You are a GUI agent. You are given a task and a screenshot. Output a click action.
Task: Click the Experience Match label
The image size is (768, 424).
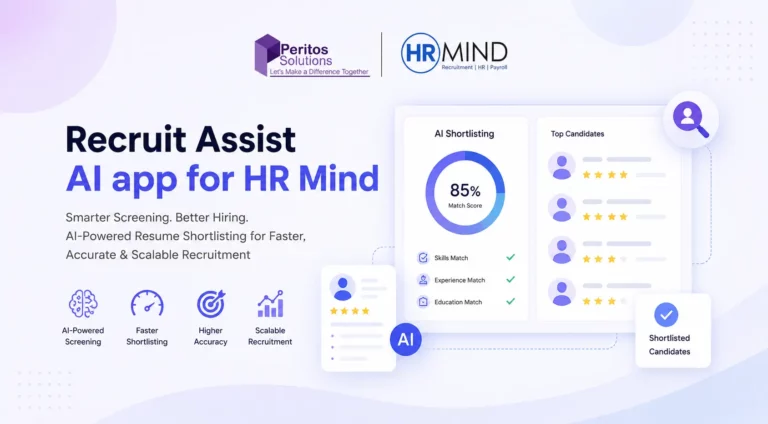click(x=459, y=280)
